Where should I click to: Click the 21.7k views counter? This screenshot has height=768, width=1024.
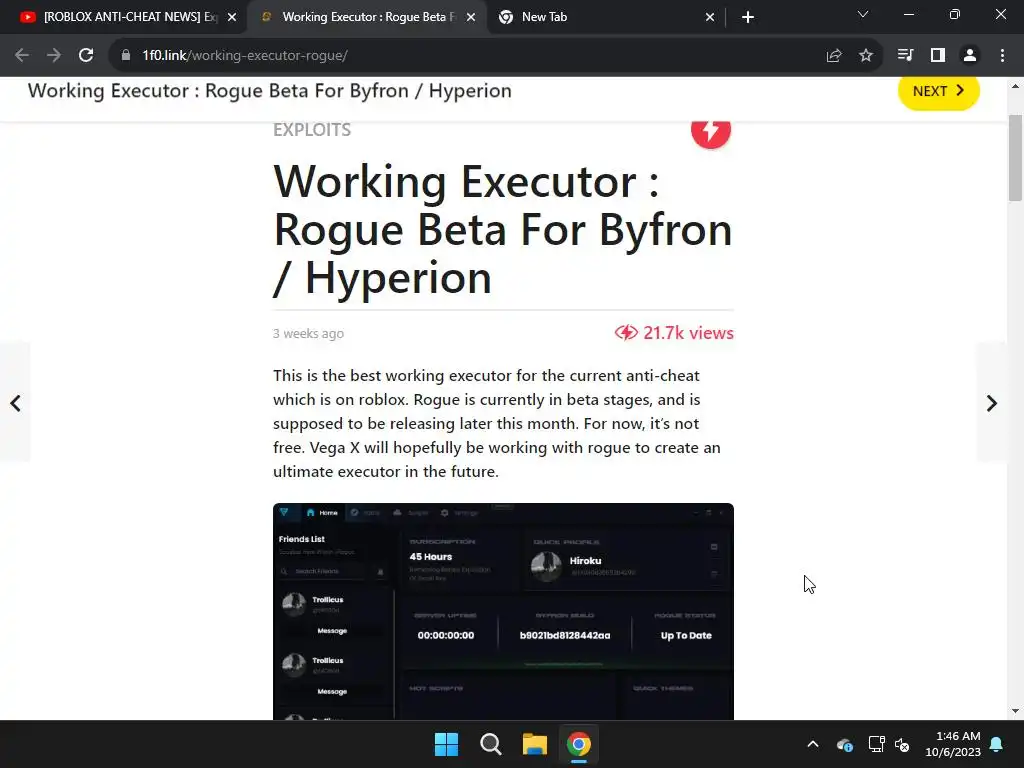[674, 333]
